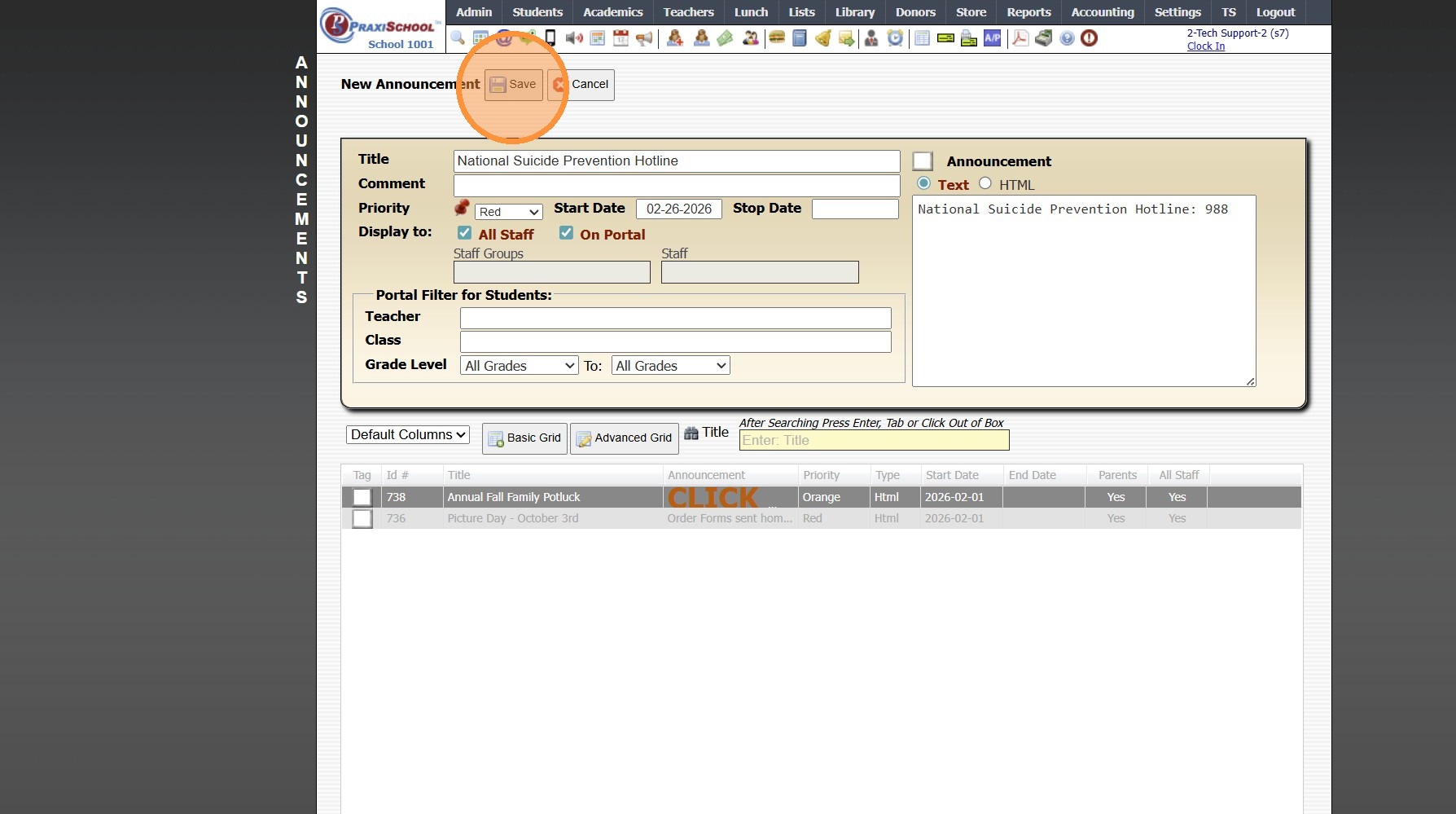Click the red pushpin icon beside Priority
Viewport: 1456px width, 814px height.
462,208
